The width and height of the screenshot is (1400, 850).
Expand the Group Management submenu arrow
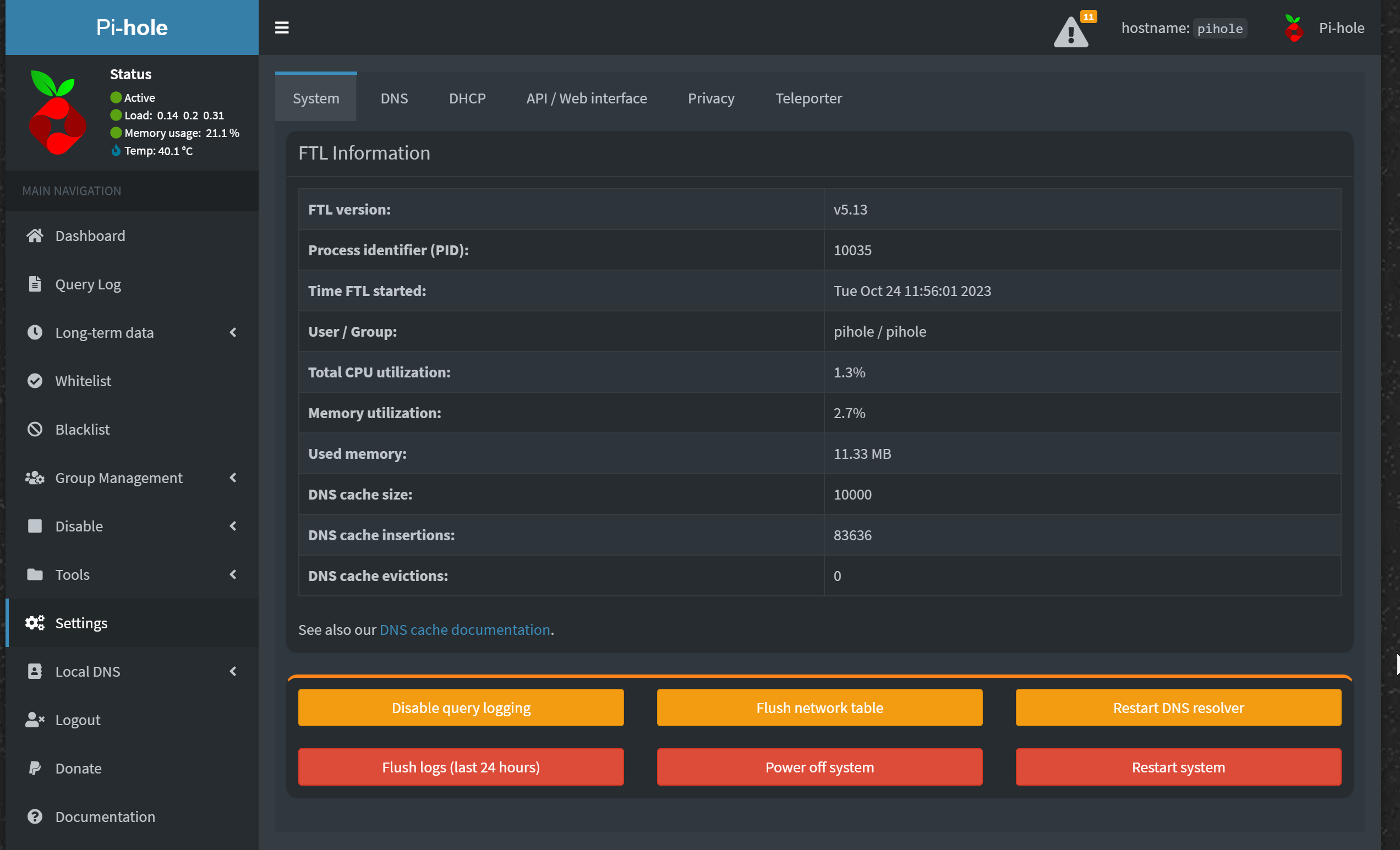[x=233, y=478]
